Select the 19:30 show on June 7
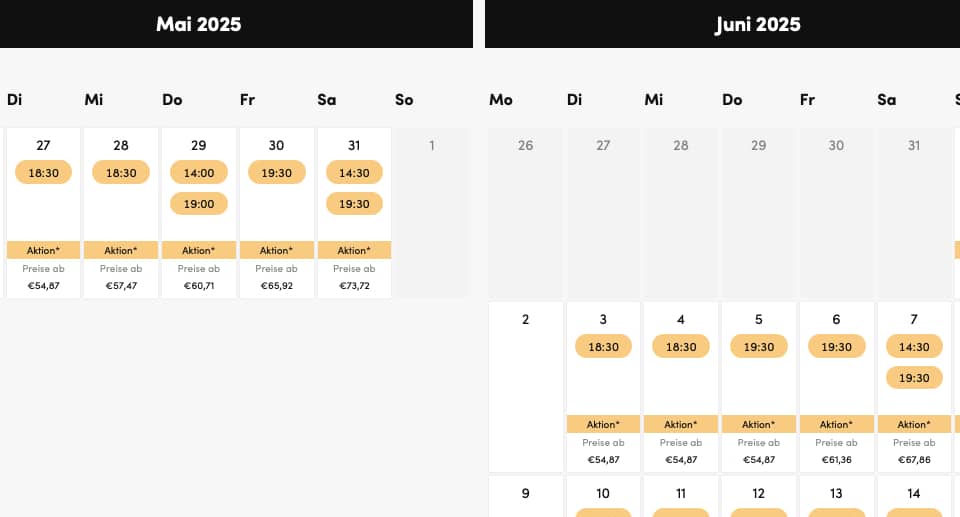This screenshot has width=960, height=517. [x=914, y=377]
